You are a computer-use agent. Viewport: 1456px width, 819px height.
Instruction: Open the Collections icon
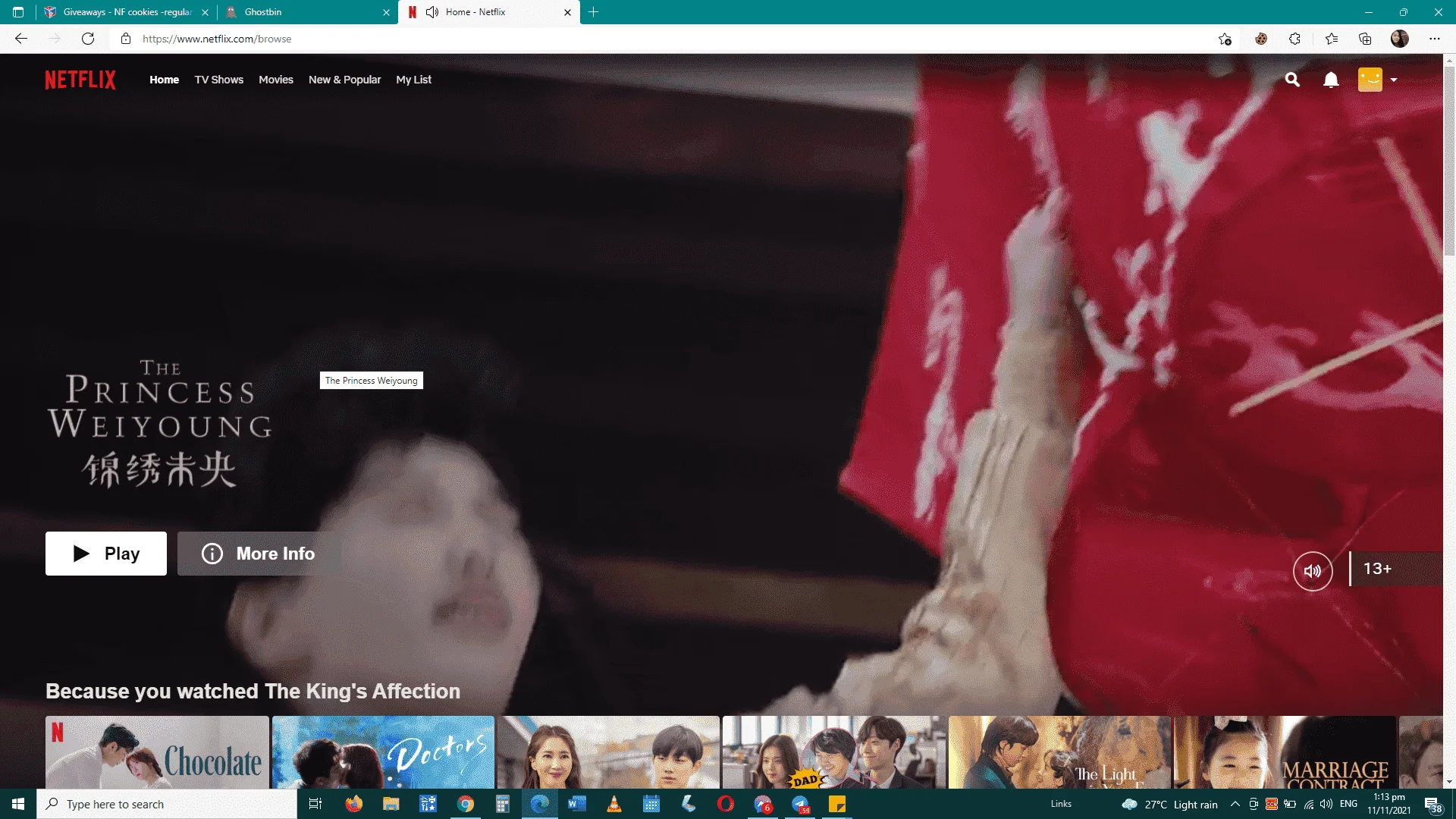tap(1365, 39)
